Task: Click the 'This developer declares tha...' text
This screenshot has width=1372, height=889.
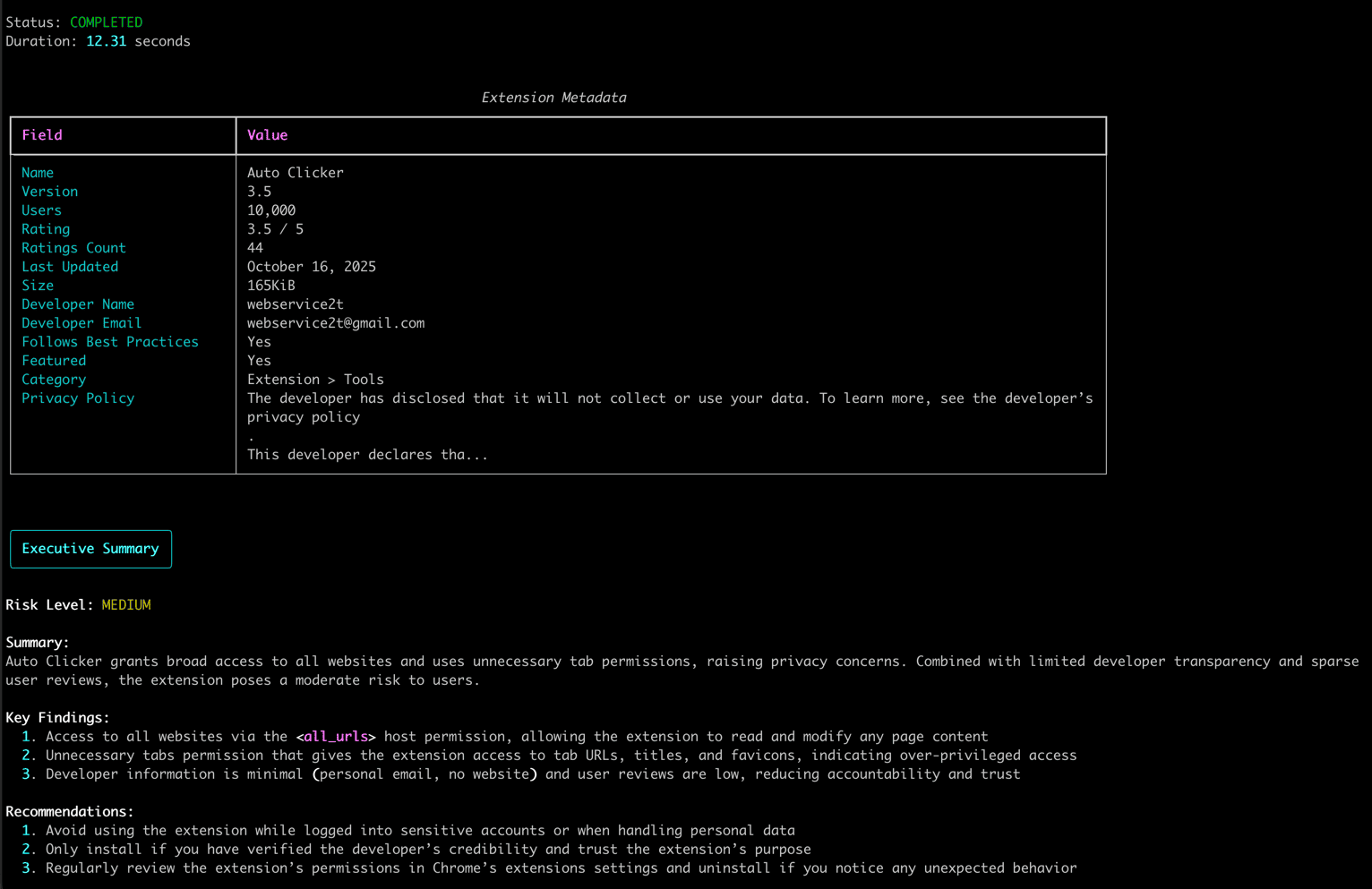Action: point(368,455)
